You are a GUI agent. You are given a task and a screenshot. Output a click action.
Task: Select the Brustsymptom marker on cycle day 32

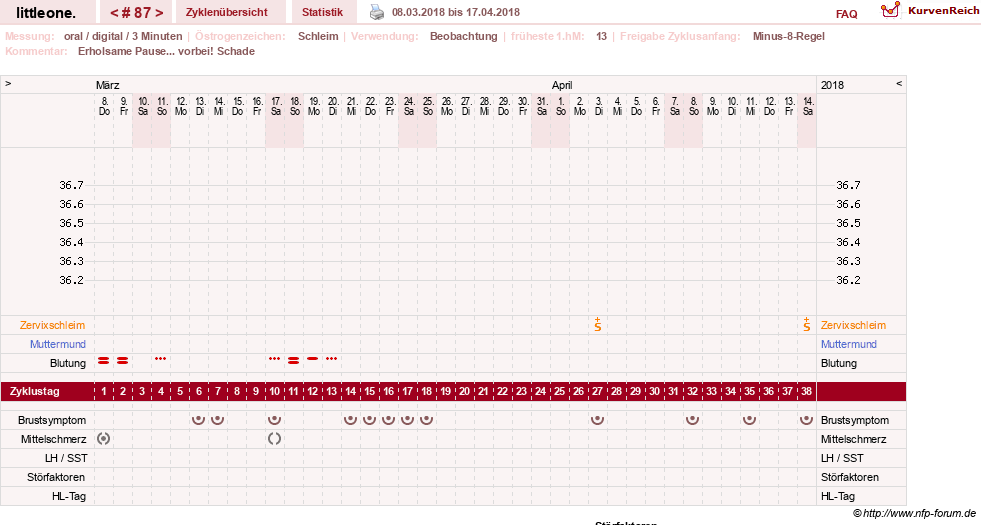pos(692,420)
